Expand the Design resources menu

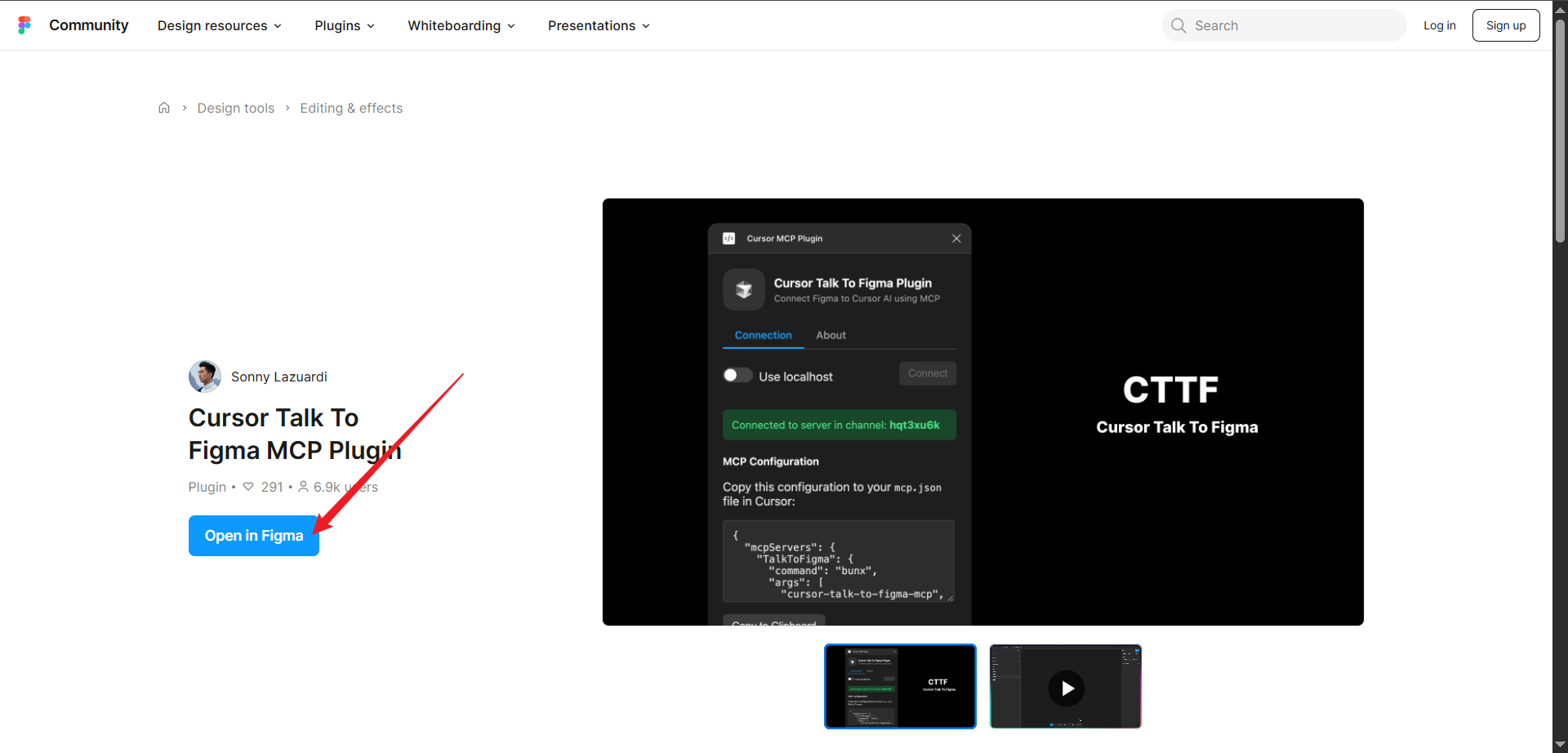[220, 25]
